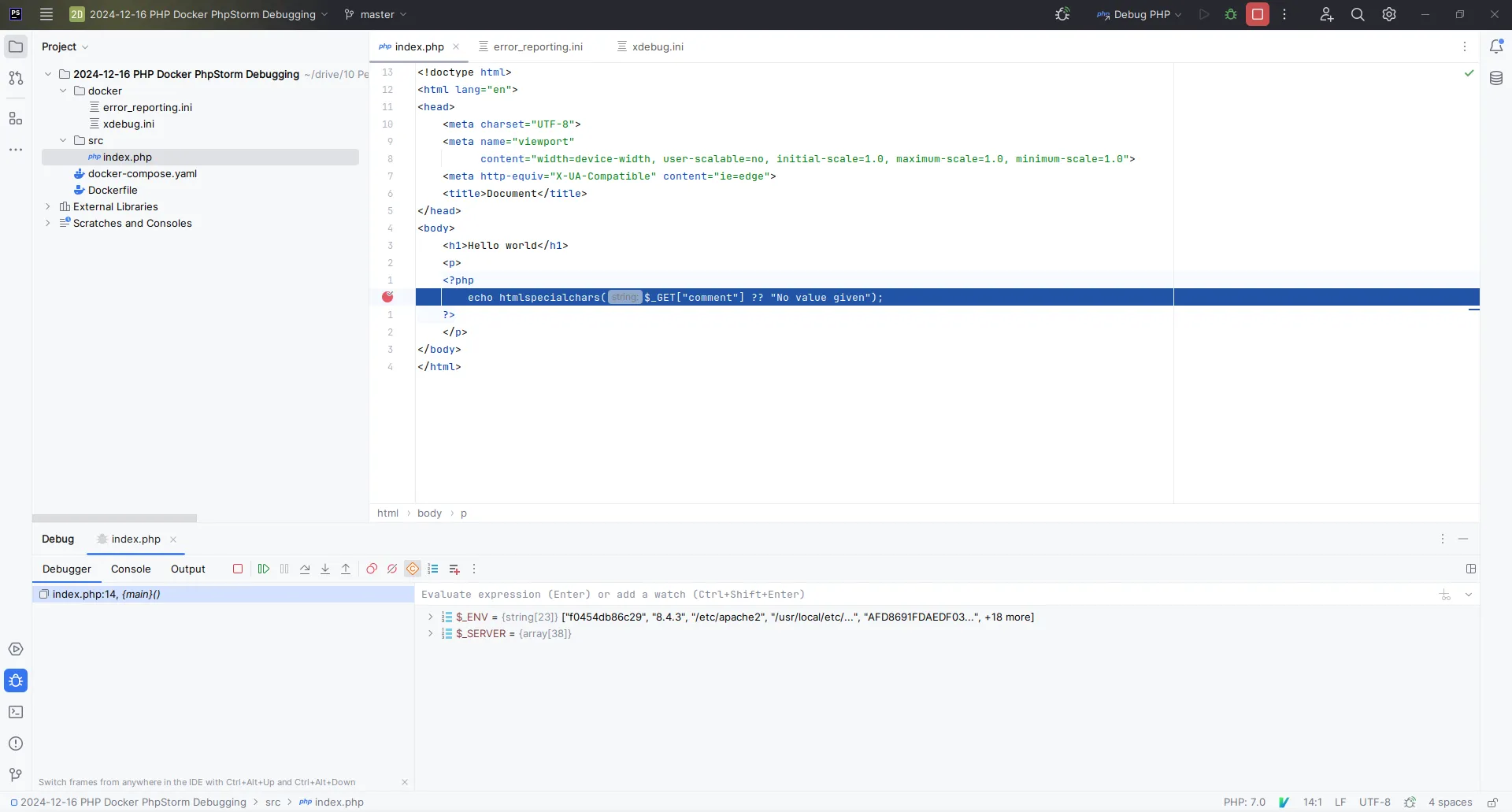
Task: Click the Step Into debugger icon
Action: [x=325, y=569]
